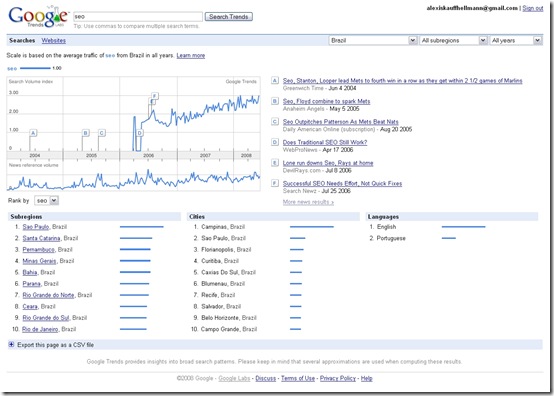Sign out of the account
Image resolution: width=554 pixels, height=396 pixels.
pyautogui.click(x=532, y=8)
